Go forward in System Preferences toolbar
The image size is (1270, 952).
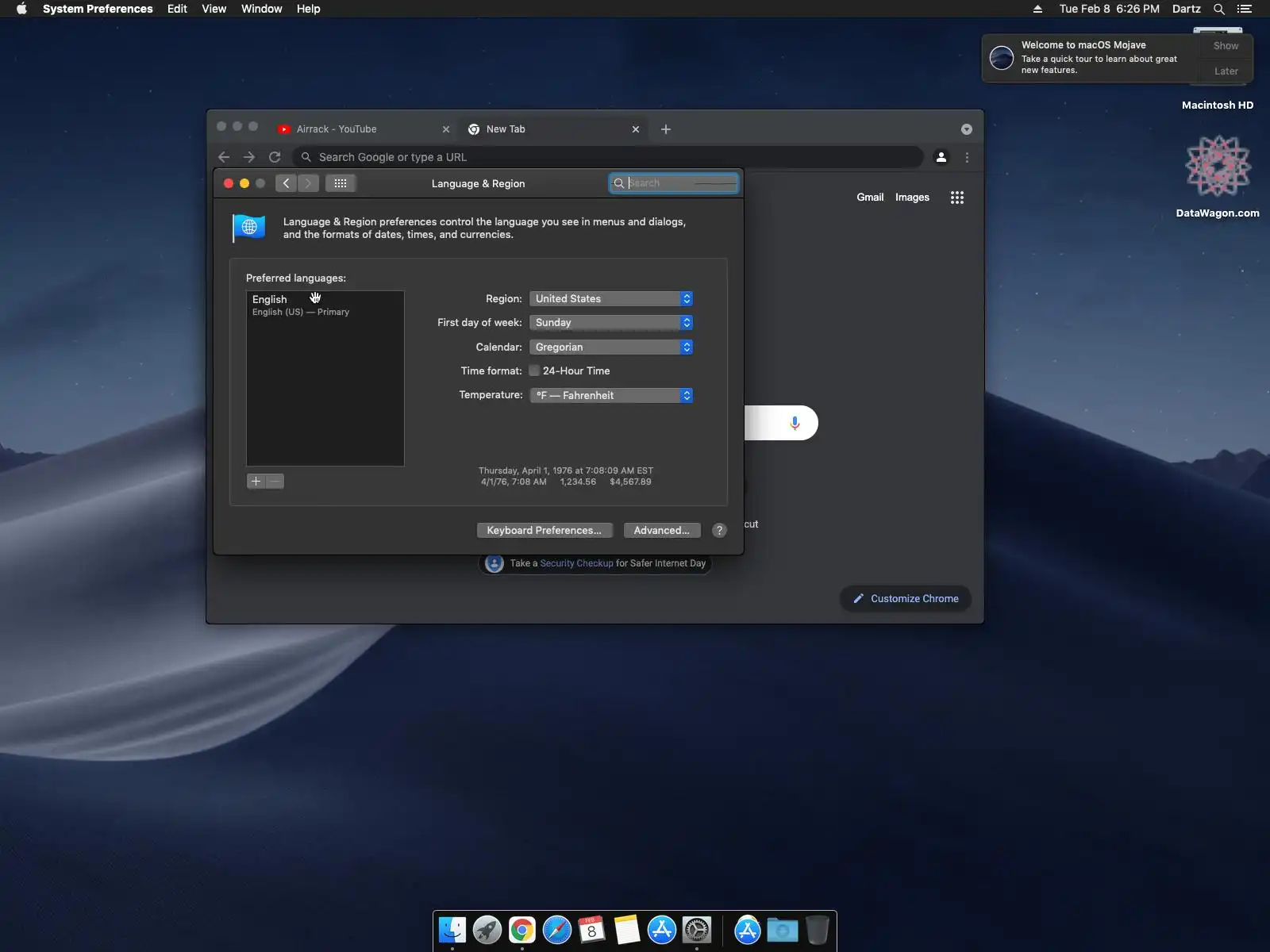pyautogui.click(x=308, y=183)
